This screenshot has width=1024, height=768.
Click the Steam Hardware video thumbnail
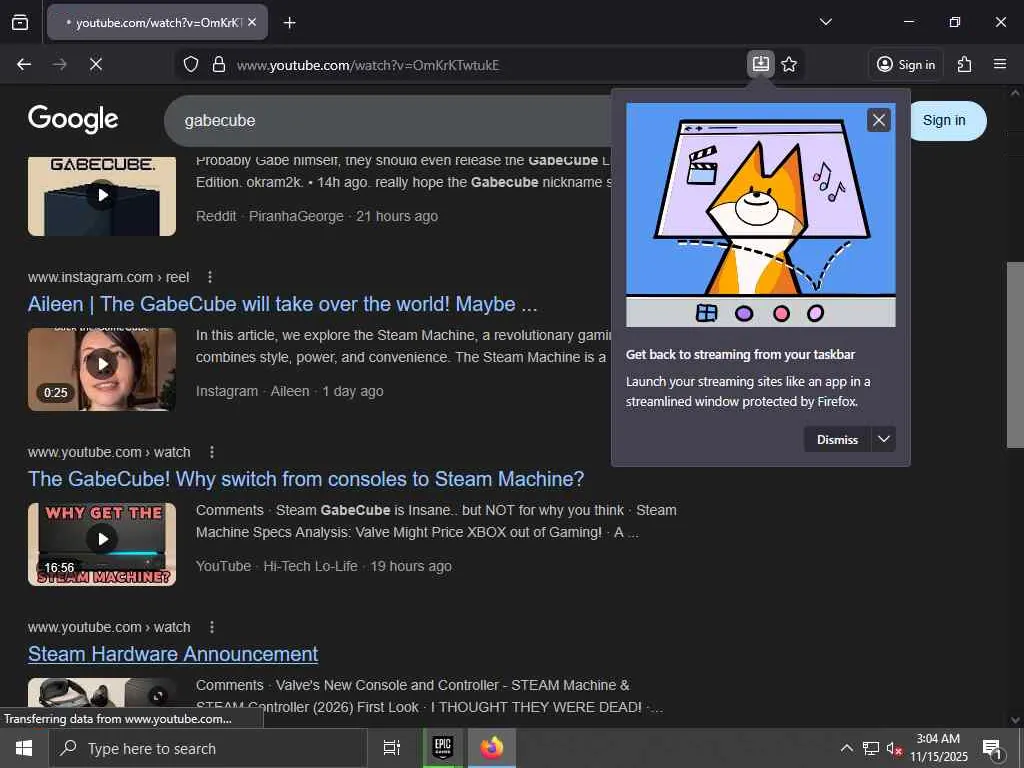[x=102, y=693]
